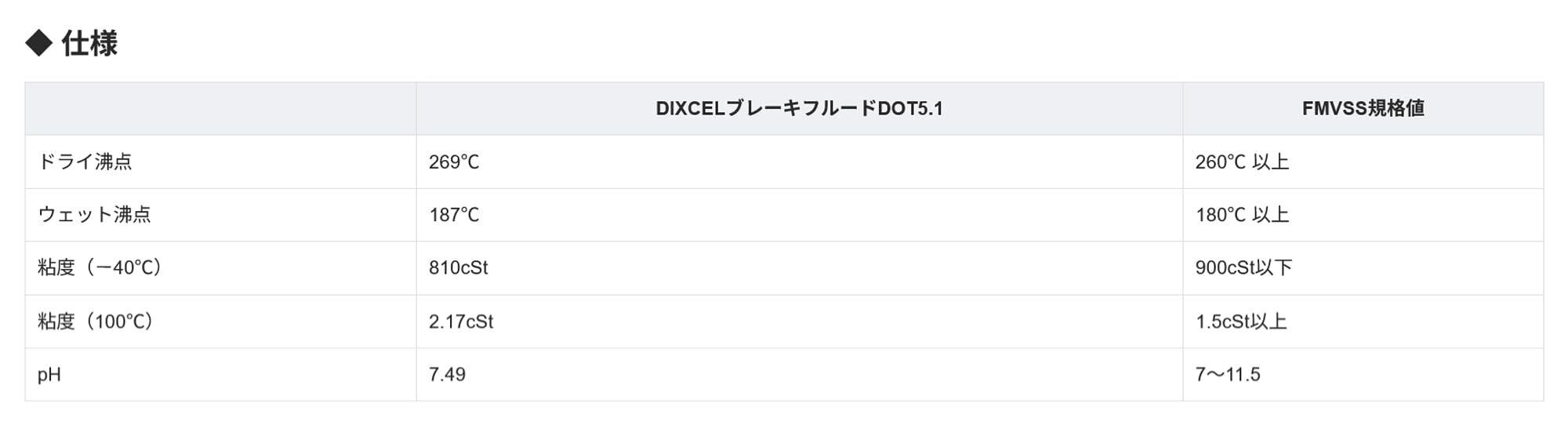
Task: Click the diamond bullet before 仕様
Action: [x=38, y=43]
